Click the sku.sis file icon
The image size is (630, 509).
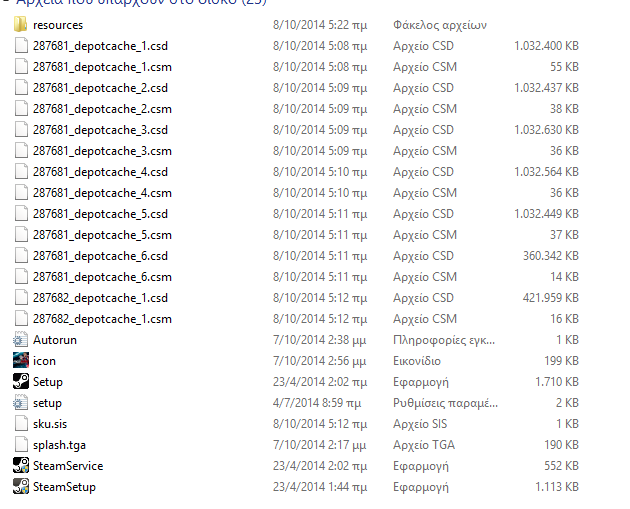click(21, 423)
